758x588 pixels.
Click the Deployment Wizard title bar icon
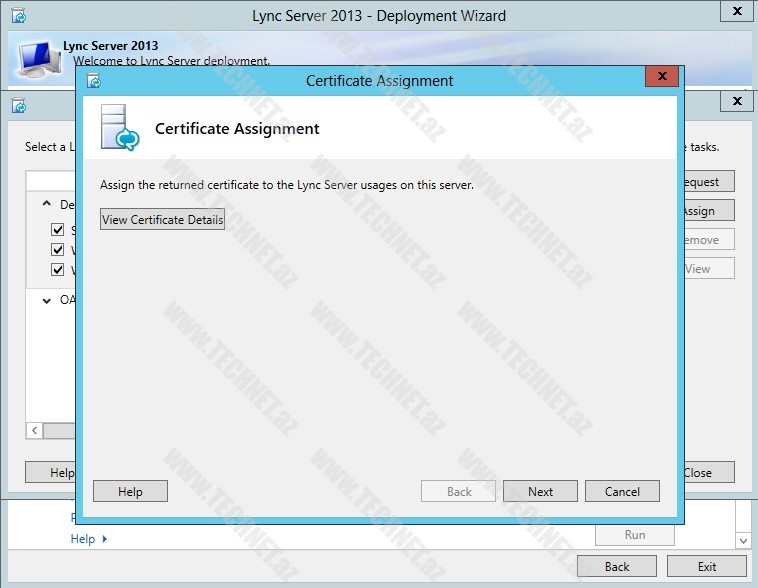17,16
